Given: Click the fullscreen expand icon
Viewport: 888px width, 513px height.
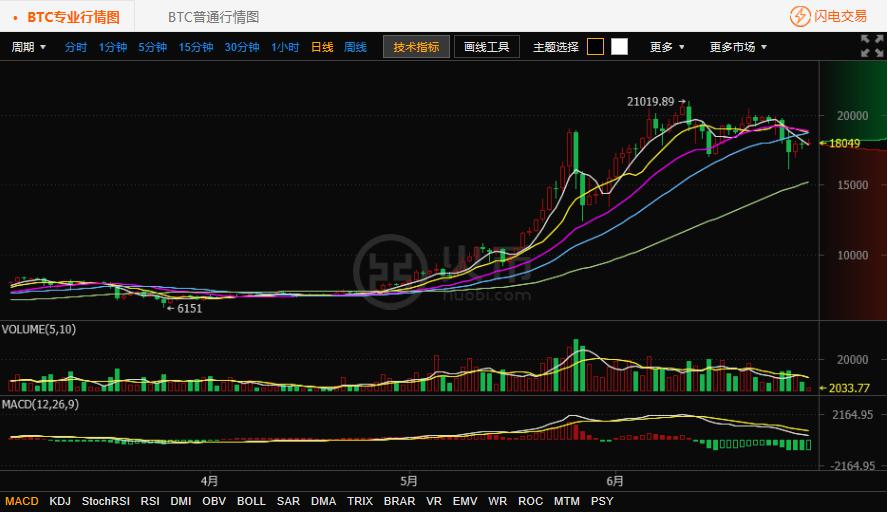Looking at the screenshot, I should point(871,46).
